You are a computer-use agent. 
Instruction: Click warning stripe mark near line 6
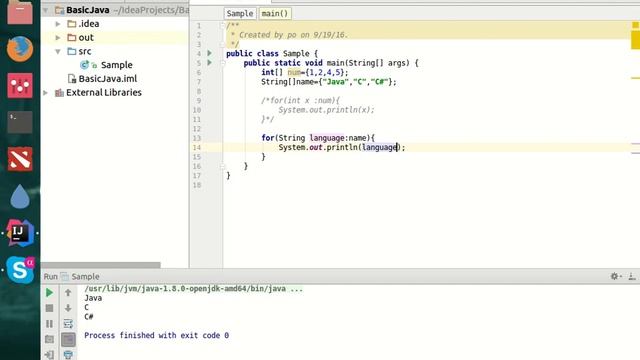636,78
